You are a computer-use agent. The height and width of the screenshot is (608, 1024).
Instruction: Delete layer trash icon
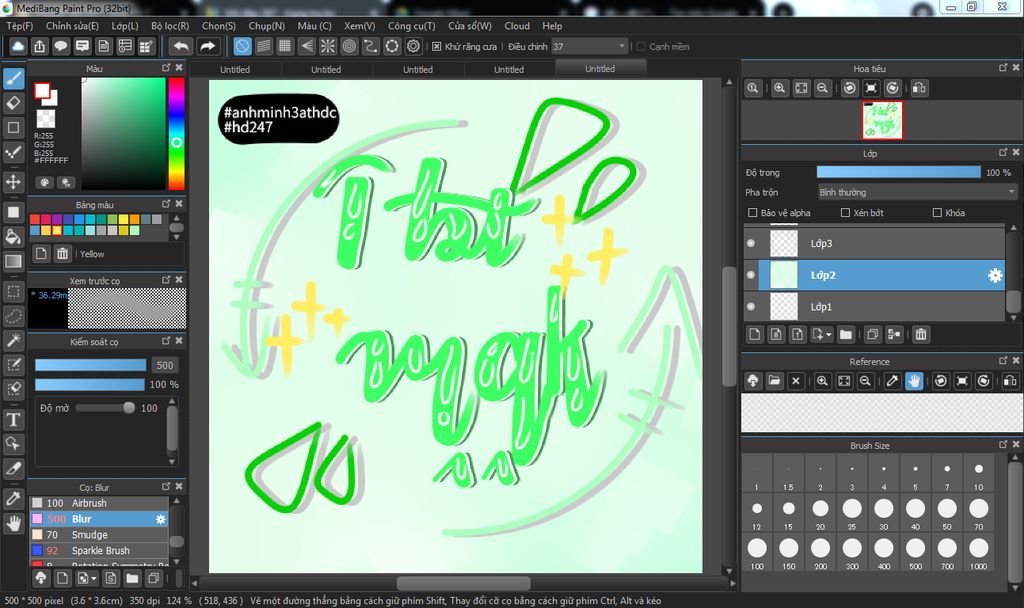[921, 334]
